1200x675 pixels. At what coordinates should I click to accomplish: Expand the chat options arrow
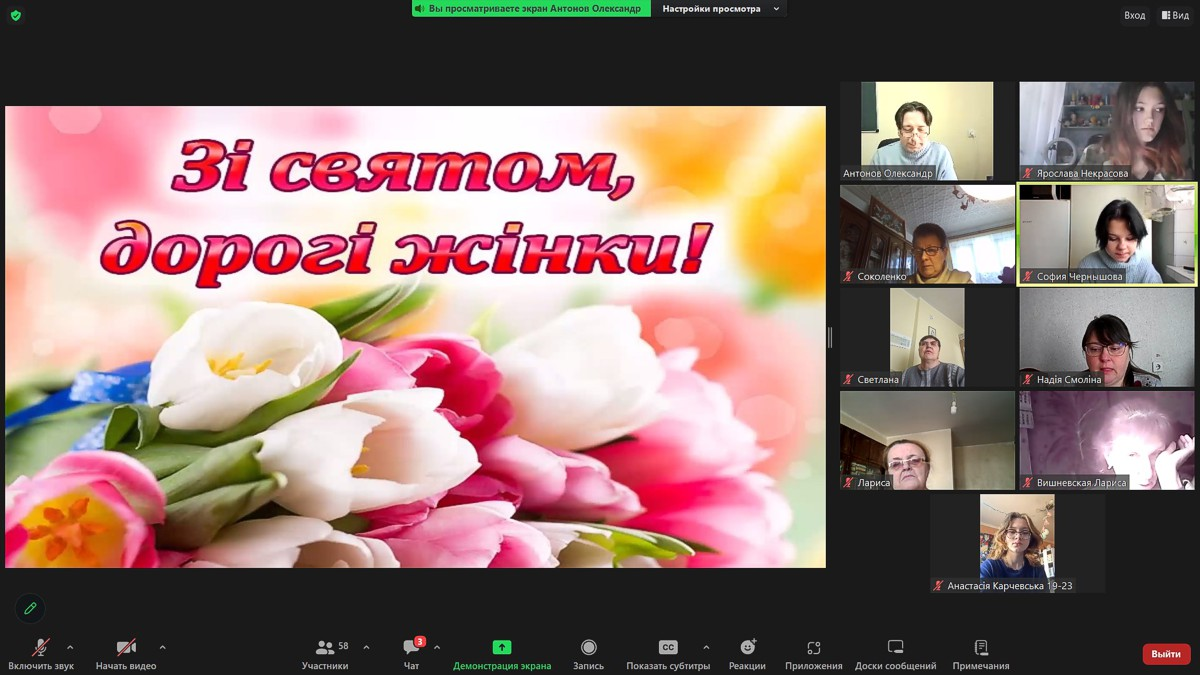coord(437,647)
